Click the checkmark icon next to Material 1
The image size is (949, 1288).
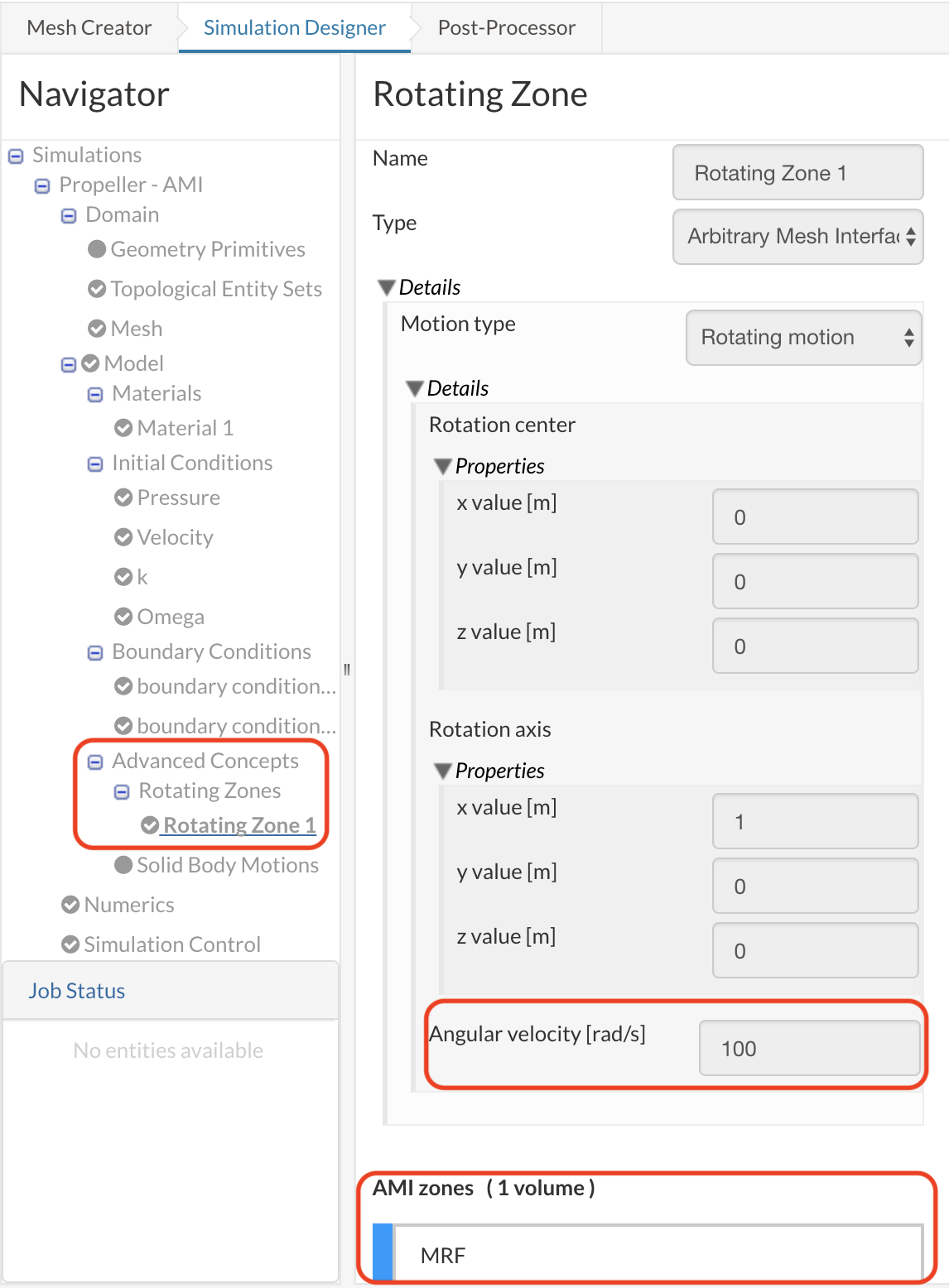pyautogui.click(x=123, y=428)
